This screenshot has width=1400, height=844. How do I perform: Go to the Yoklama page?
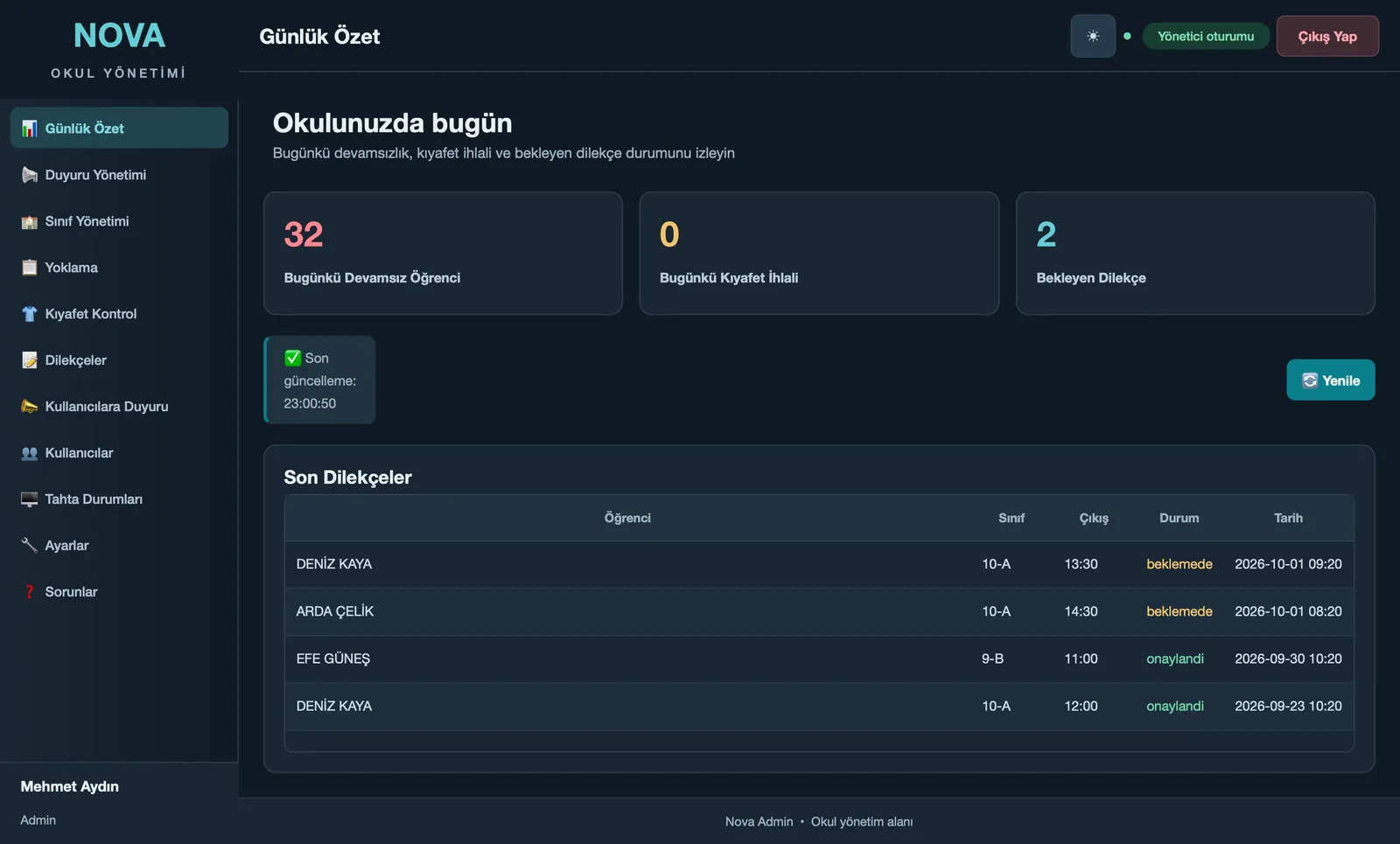119,268
